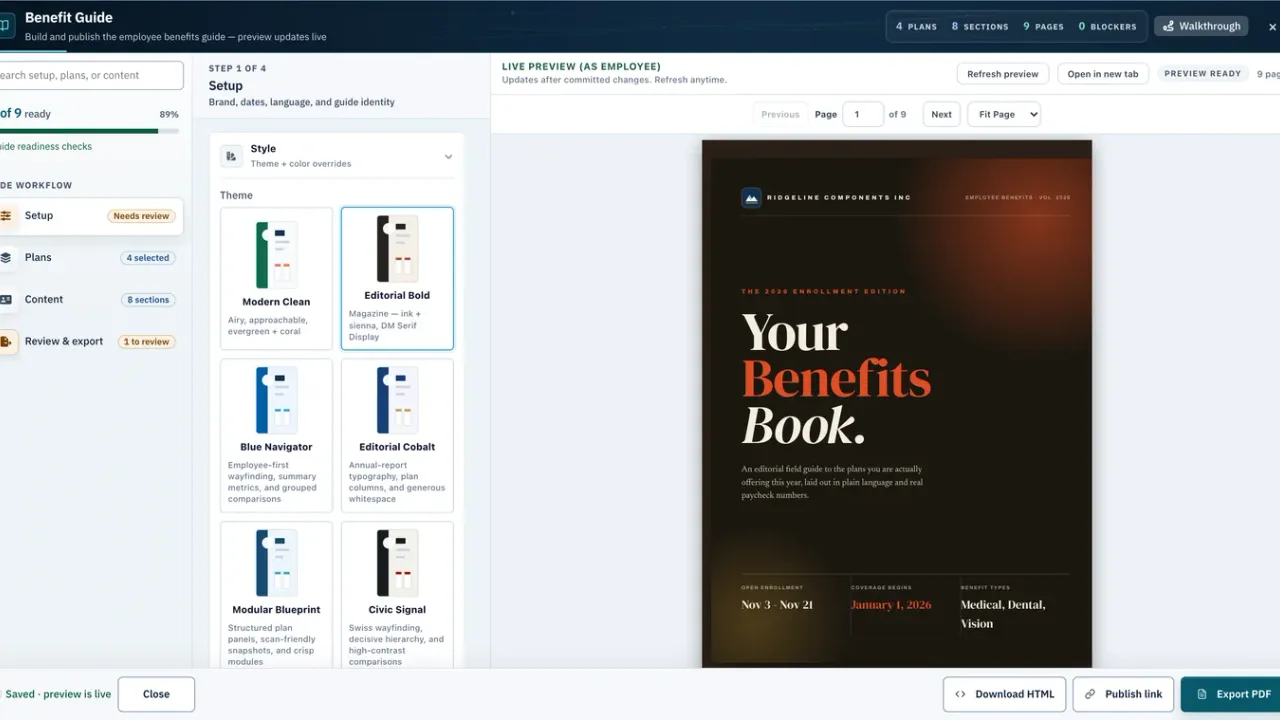Screen dimensions: 1280x720
Task: Click Download HTML button
Action: pyautogui.click(x=1004, y=694)
